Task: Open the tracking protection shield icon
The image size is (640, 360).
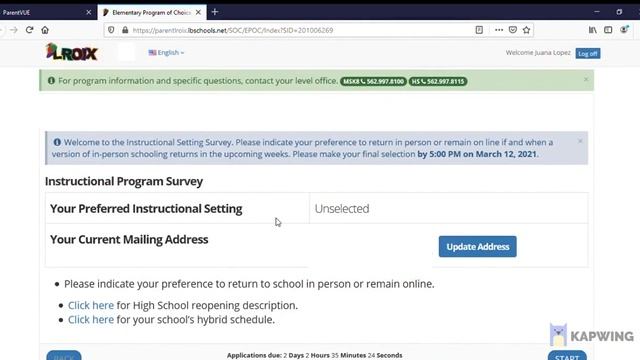Action: [111, 30]
